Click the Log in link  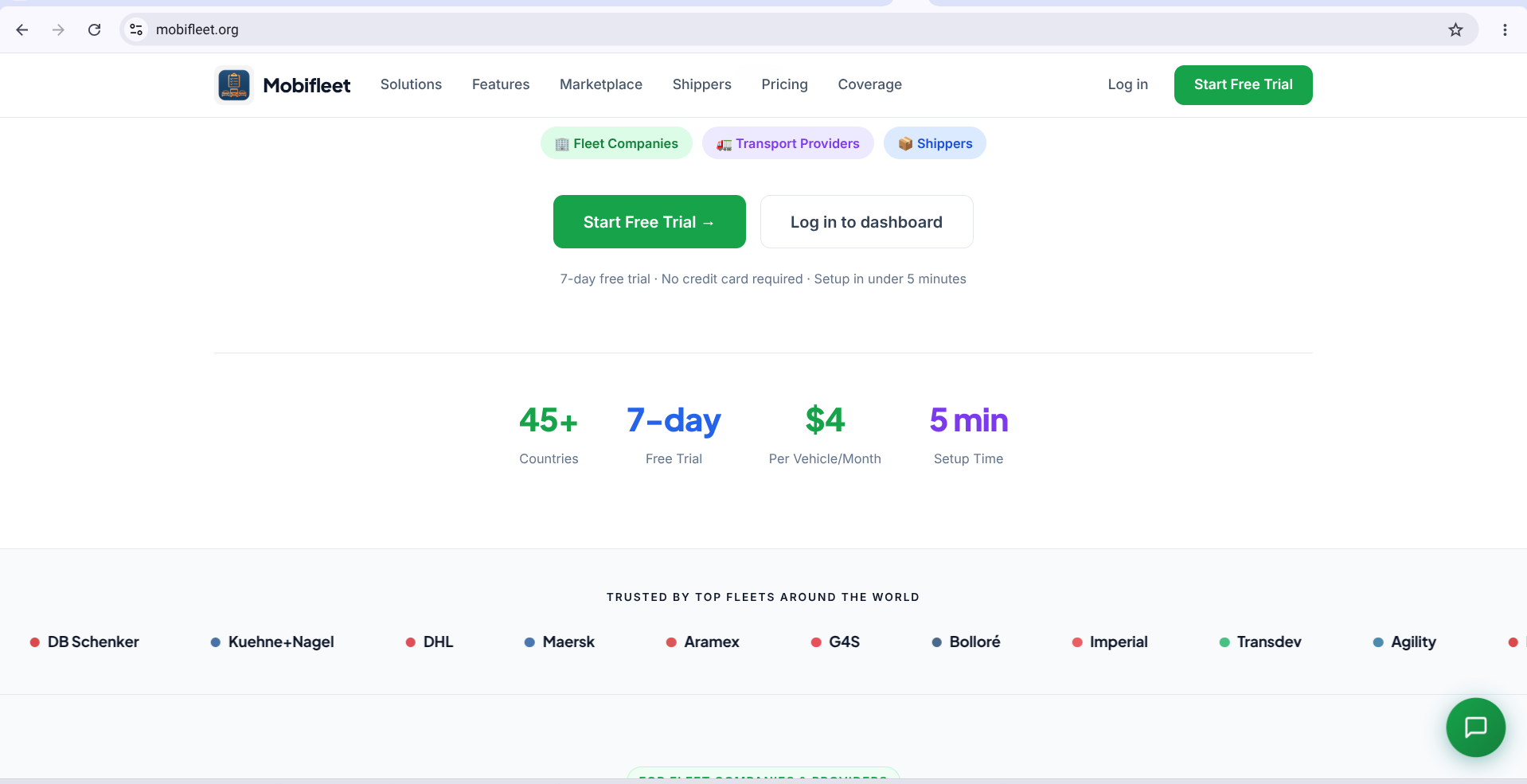click(x=1127, y=84)
